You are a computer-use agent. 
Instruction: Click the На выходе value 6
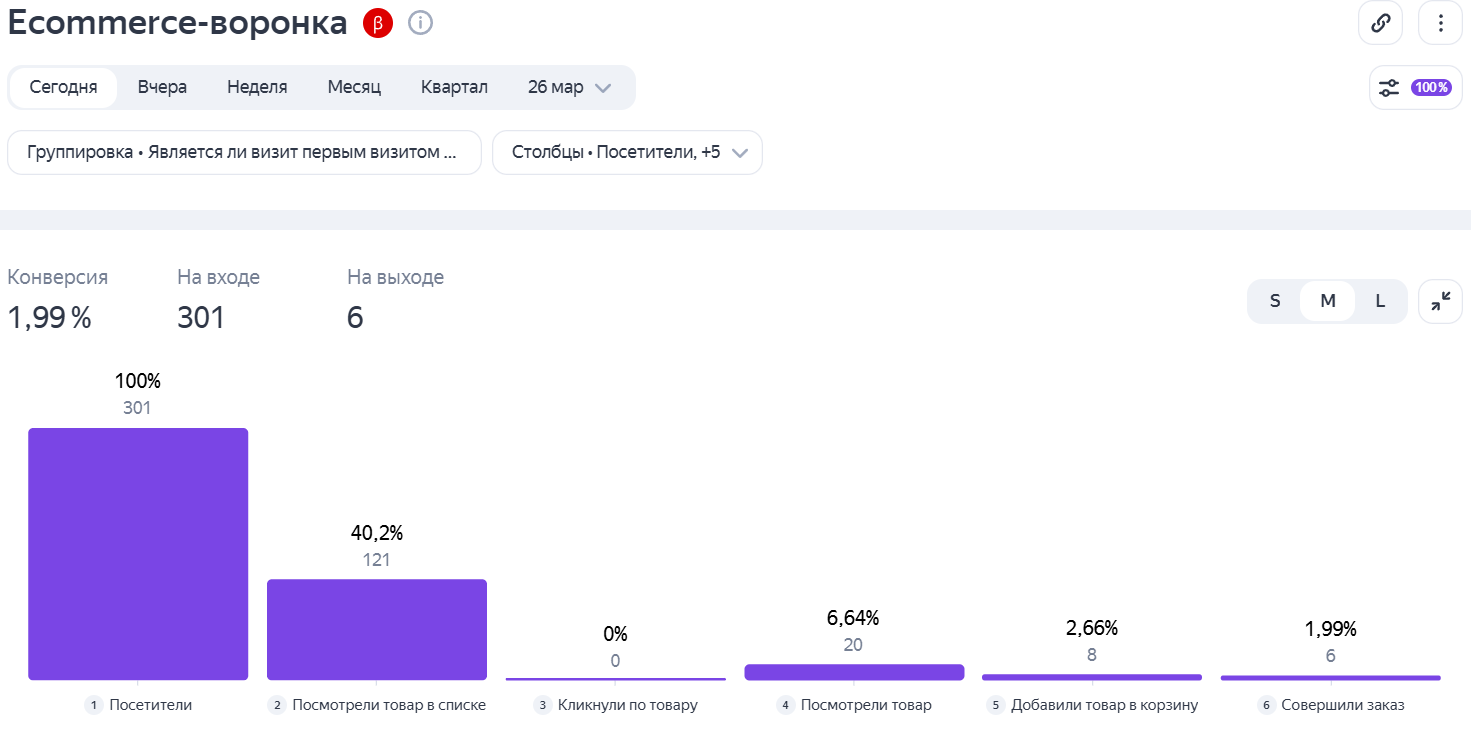[x=355, y=318]
